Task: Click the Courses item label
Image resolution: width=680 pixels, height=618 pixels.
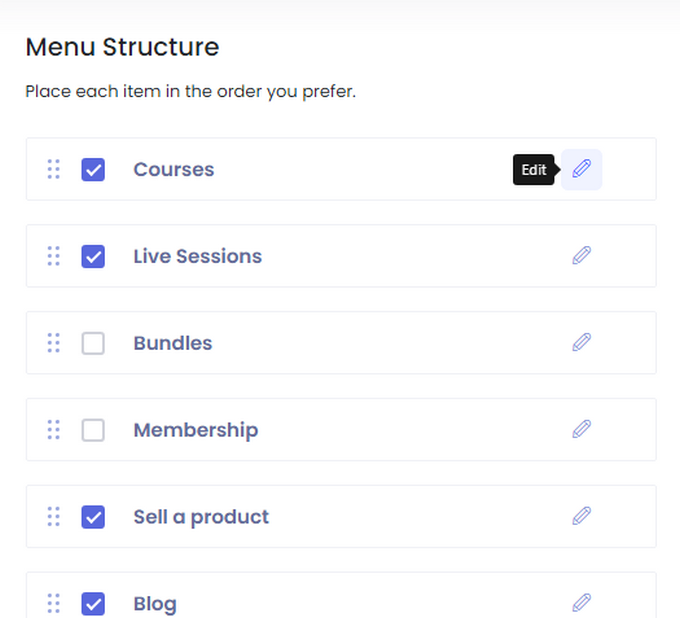Action: [174, 169]
